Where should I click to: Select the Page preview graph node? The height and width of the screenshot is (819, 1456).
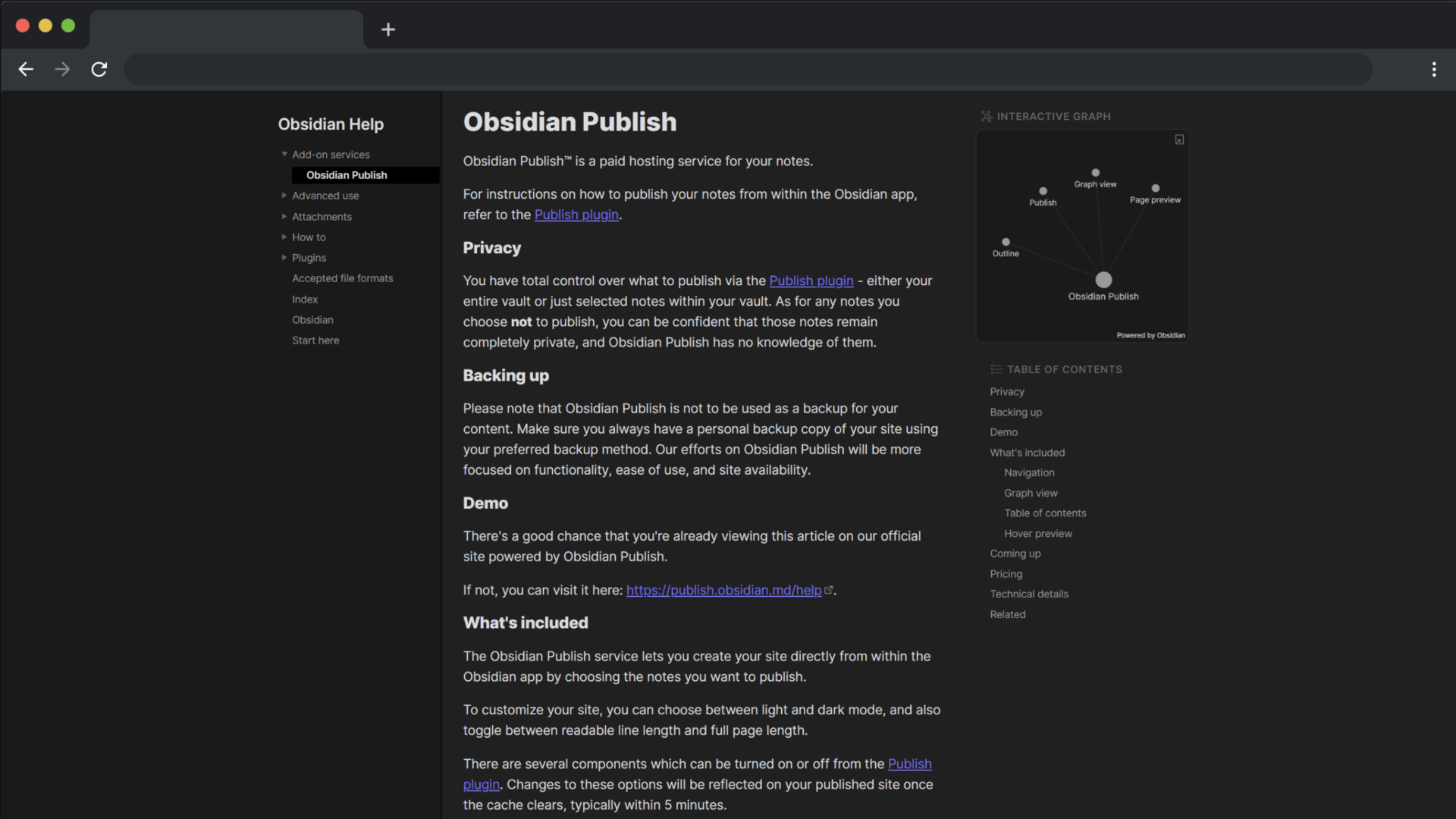[x=1155, y=188]
